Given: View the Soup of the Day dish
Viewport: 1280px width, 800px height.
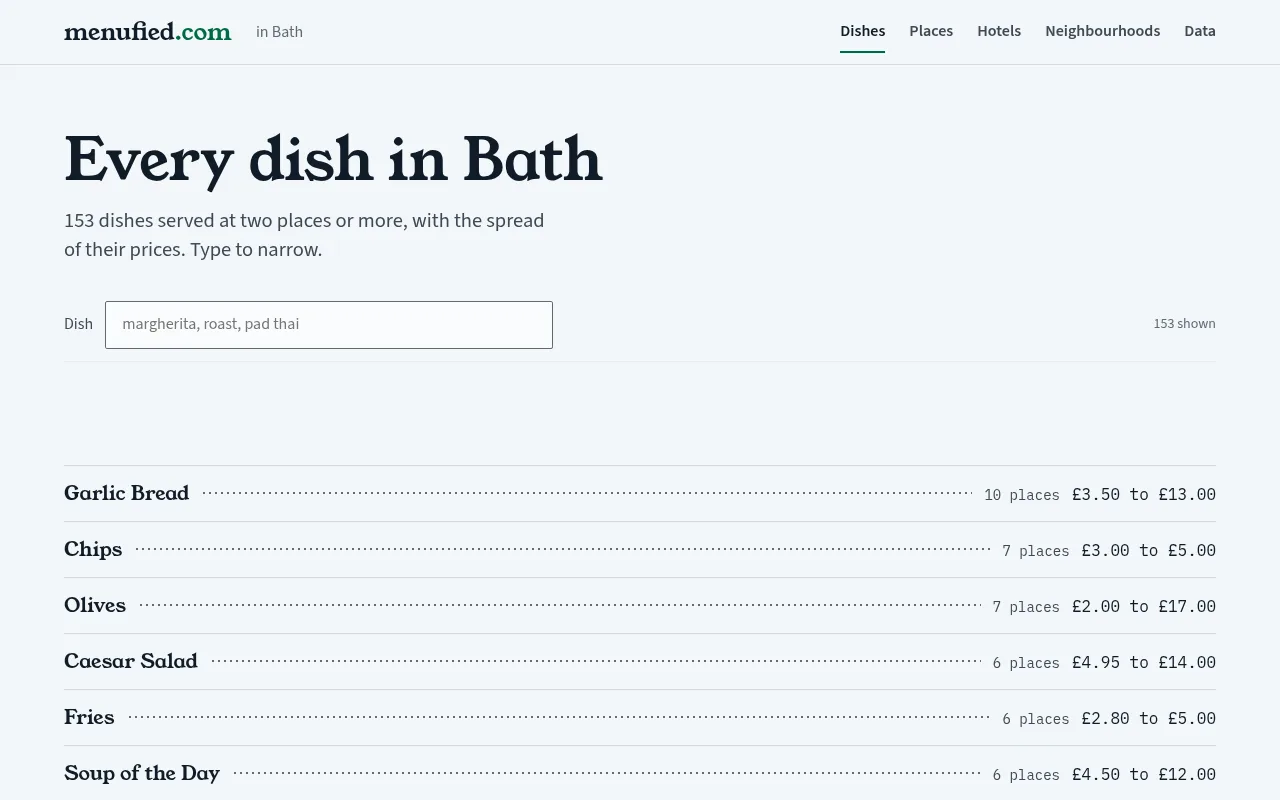Looking at the screenshot, I should click(x=640, y=774).
